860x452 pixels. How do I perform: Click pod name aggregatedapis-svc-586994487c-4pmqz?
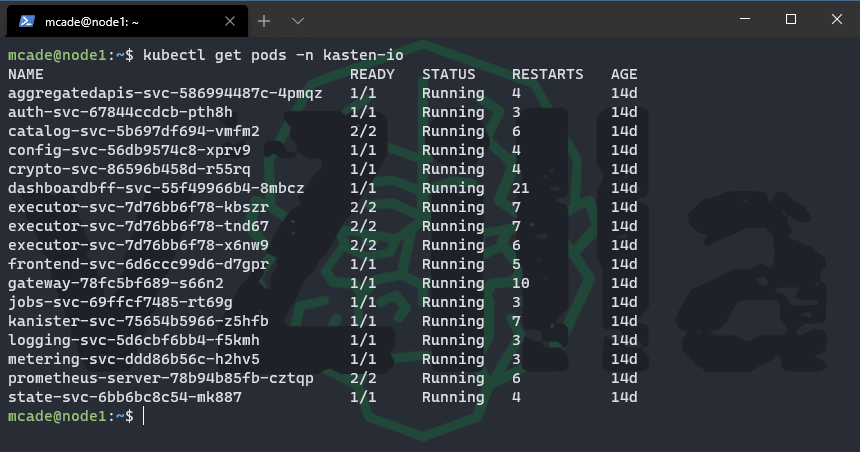coord(165,93)
